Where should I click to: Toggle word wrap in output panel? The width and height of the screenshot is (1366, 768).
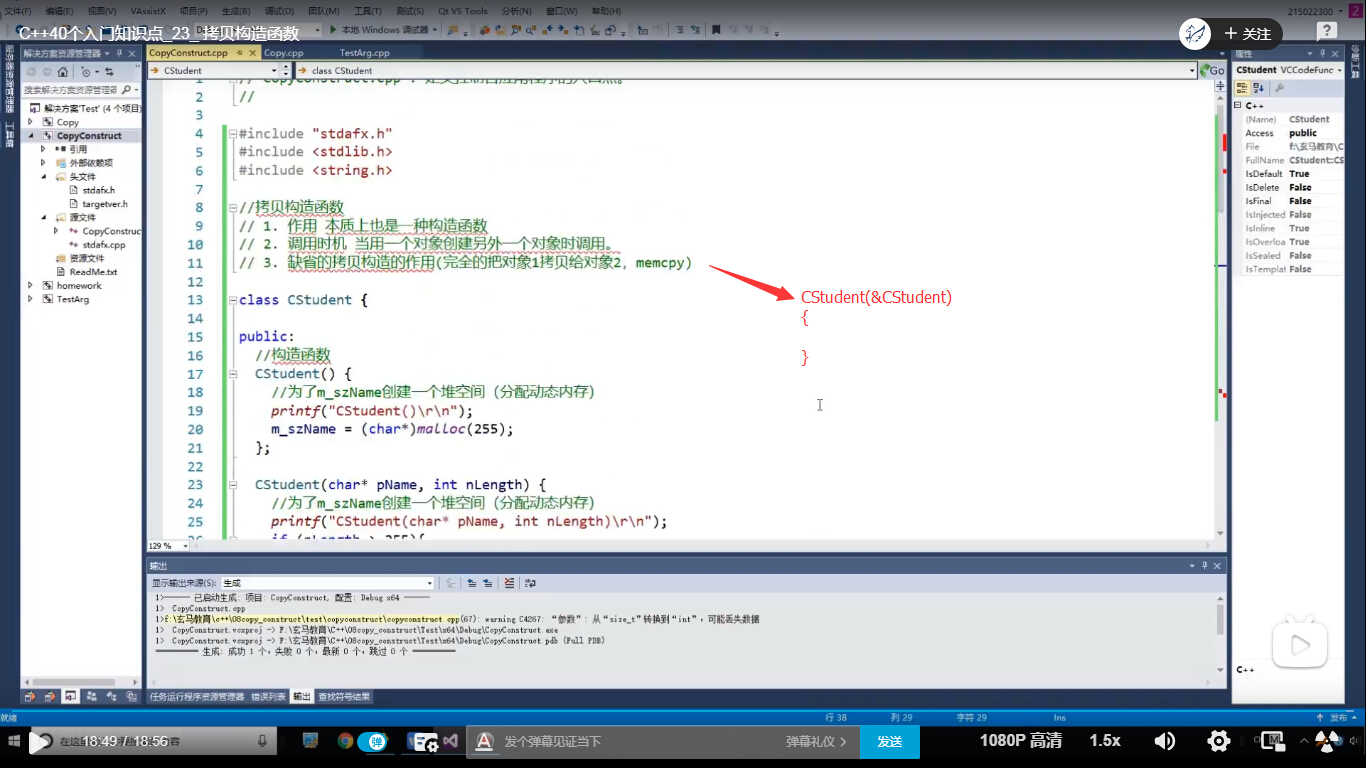click(x=530, y=583)
